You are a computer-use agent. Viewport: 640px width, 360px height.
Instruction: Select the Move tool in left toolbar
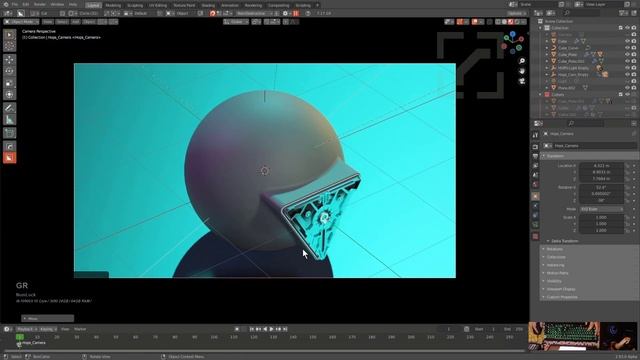pos(9,60)
